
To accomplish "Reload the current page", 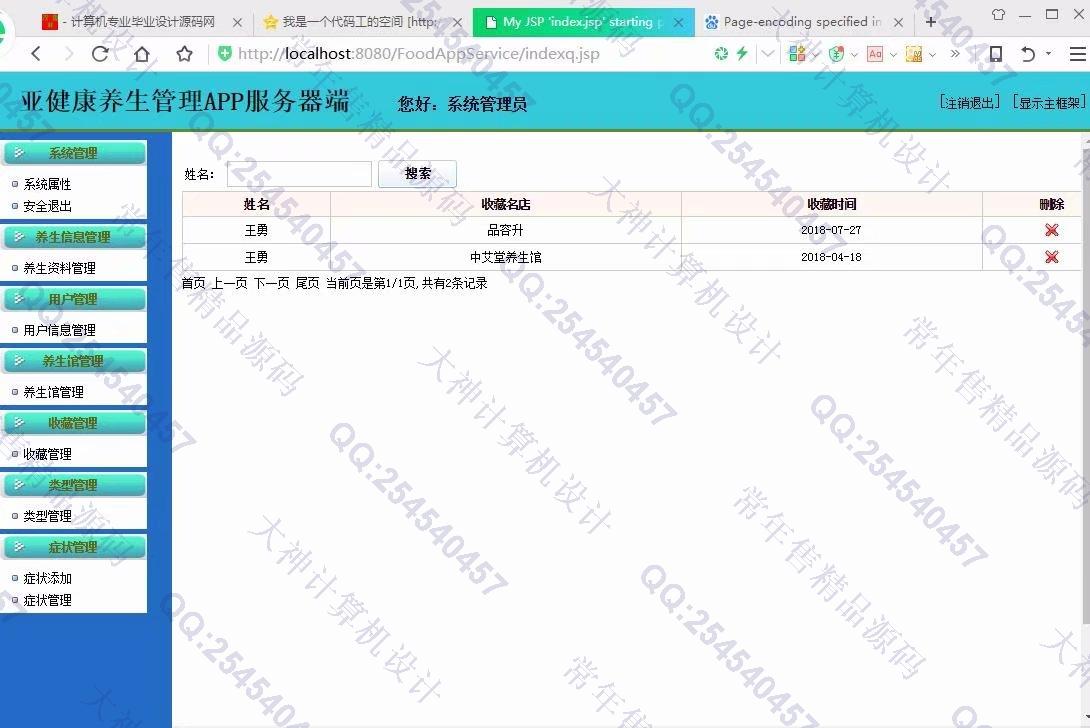I will (x=100, y=54).
